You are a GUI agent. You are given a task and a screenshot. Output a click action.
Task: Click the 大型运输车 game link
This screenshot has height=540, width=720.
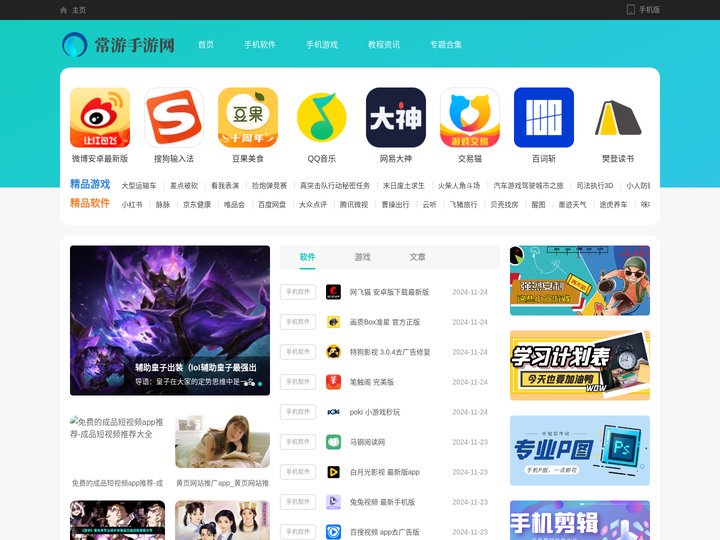pyautogui.click(x=139, y=186)
